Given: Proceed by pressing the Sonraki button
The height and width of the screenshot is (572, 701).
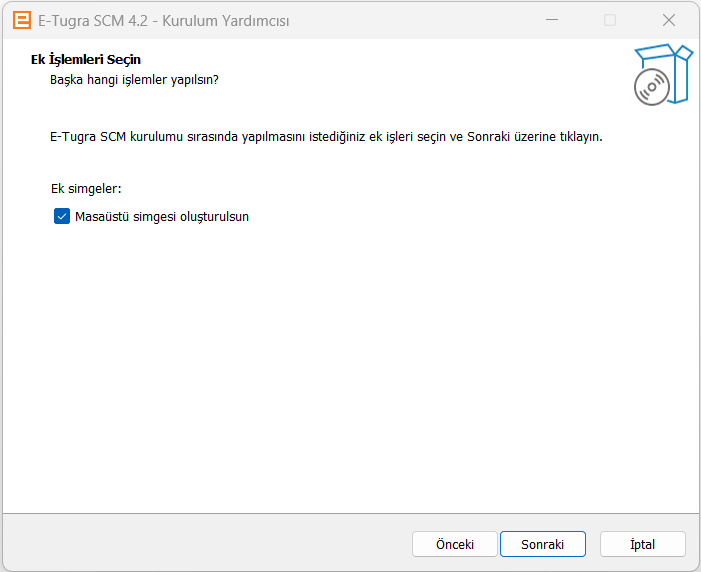Looking at the screenshot, I should (x=542, y=544).
